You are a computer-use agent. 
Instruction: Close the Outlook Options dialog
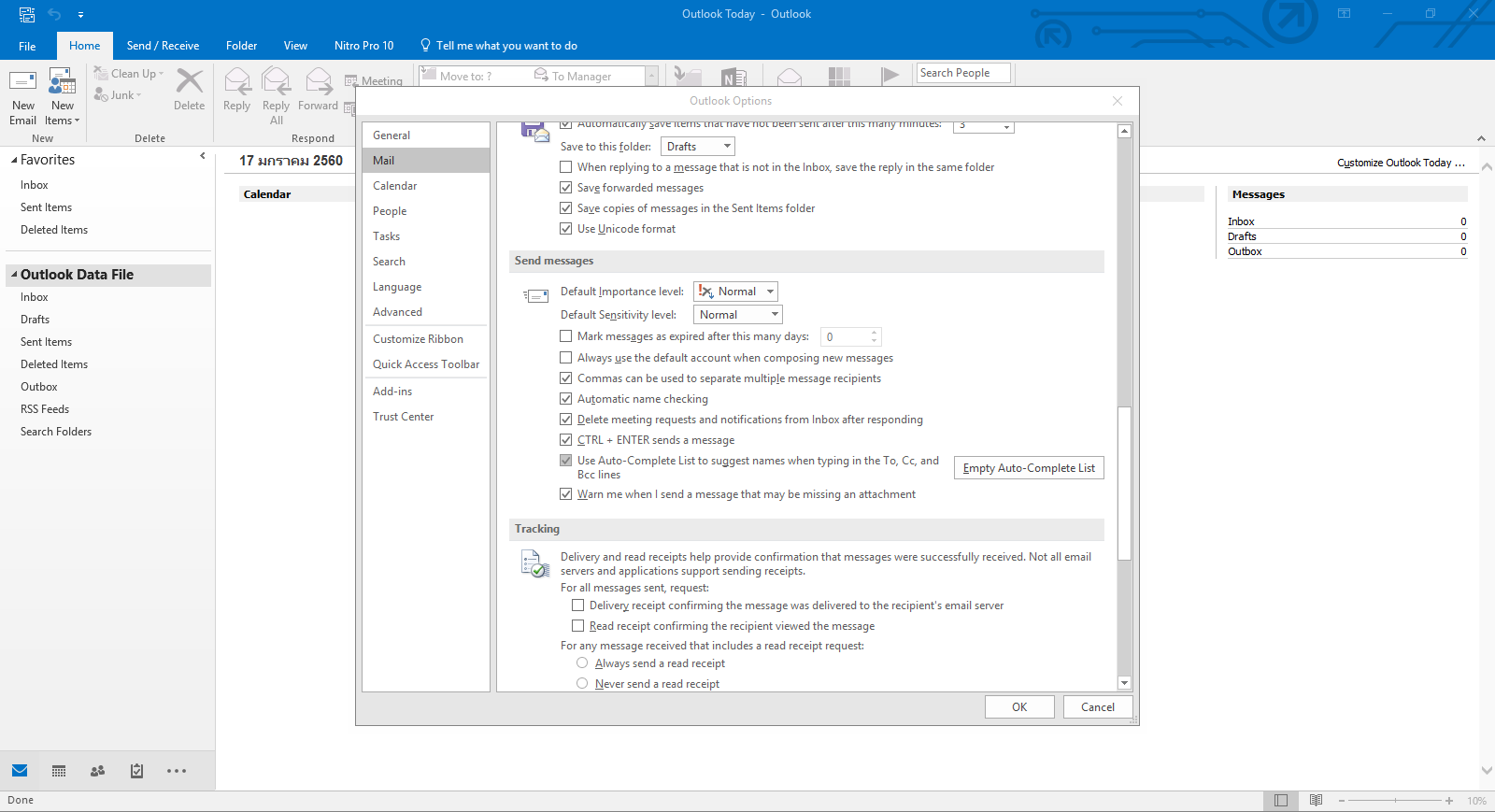coord(1118,101)
